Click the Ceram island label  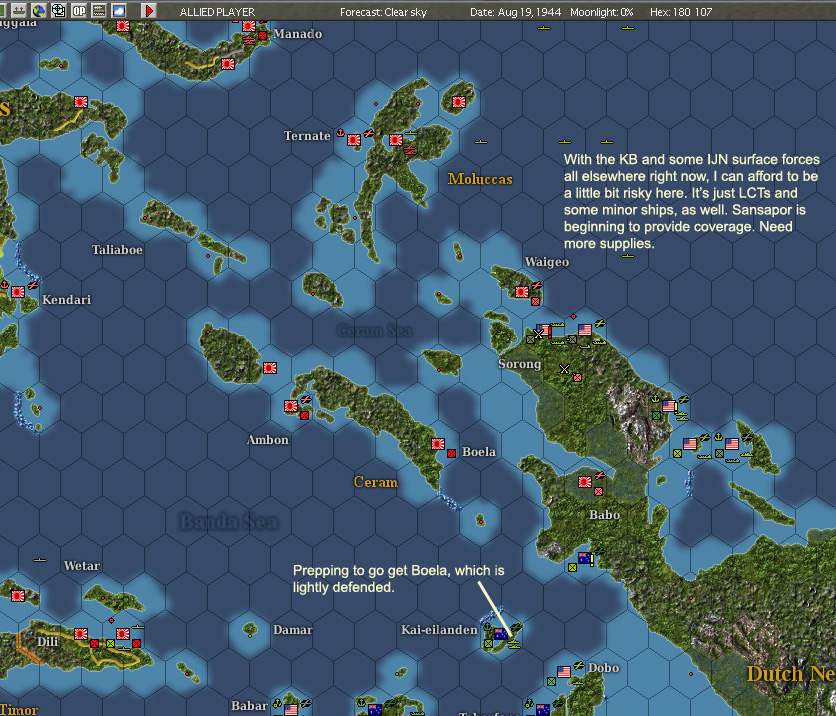[x=375, y=482]
